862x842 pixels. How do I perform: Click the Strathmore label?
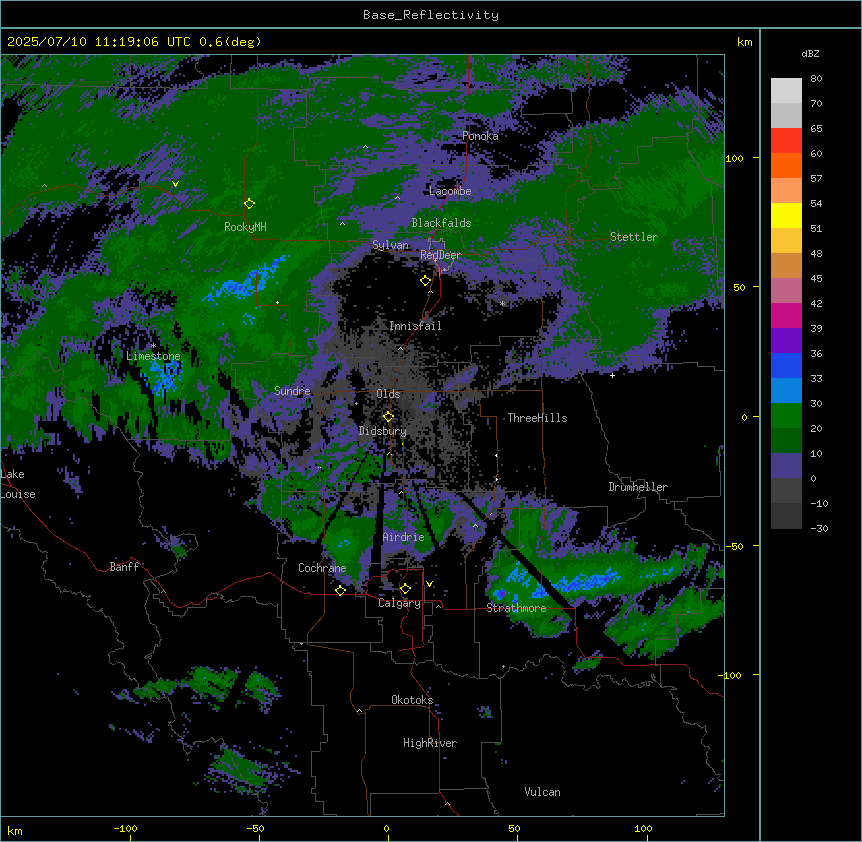(x=516, y=608)
